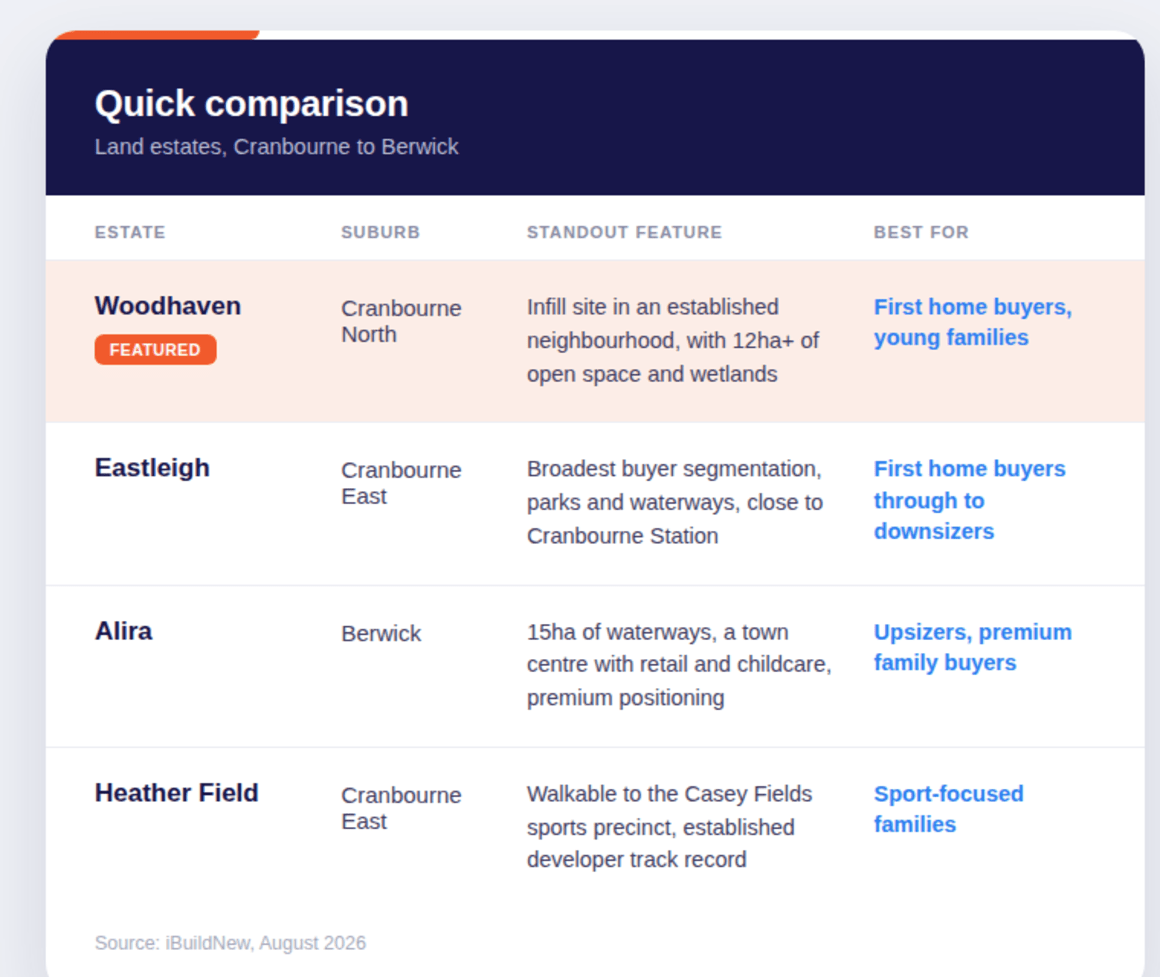Click the 'Quick comparison' heading
Viewport: 1160px width, 977px height.
252,104
